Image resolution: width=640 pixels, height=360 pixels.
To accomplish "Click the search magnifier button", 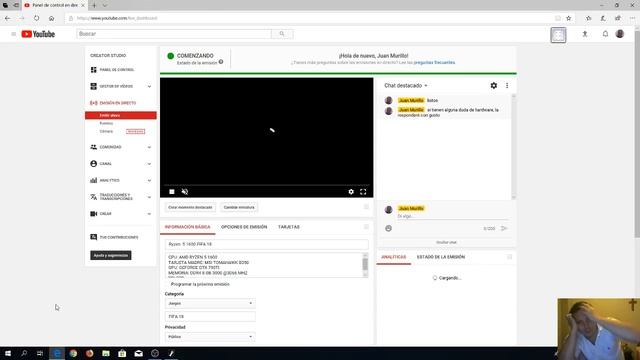I will pos(282,34).
